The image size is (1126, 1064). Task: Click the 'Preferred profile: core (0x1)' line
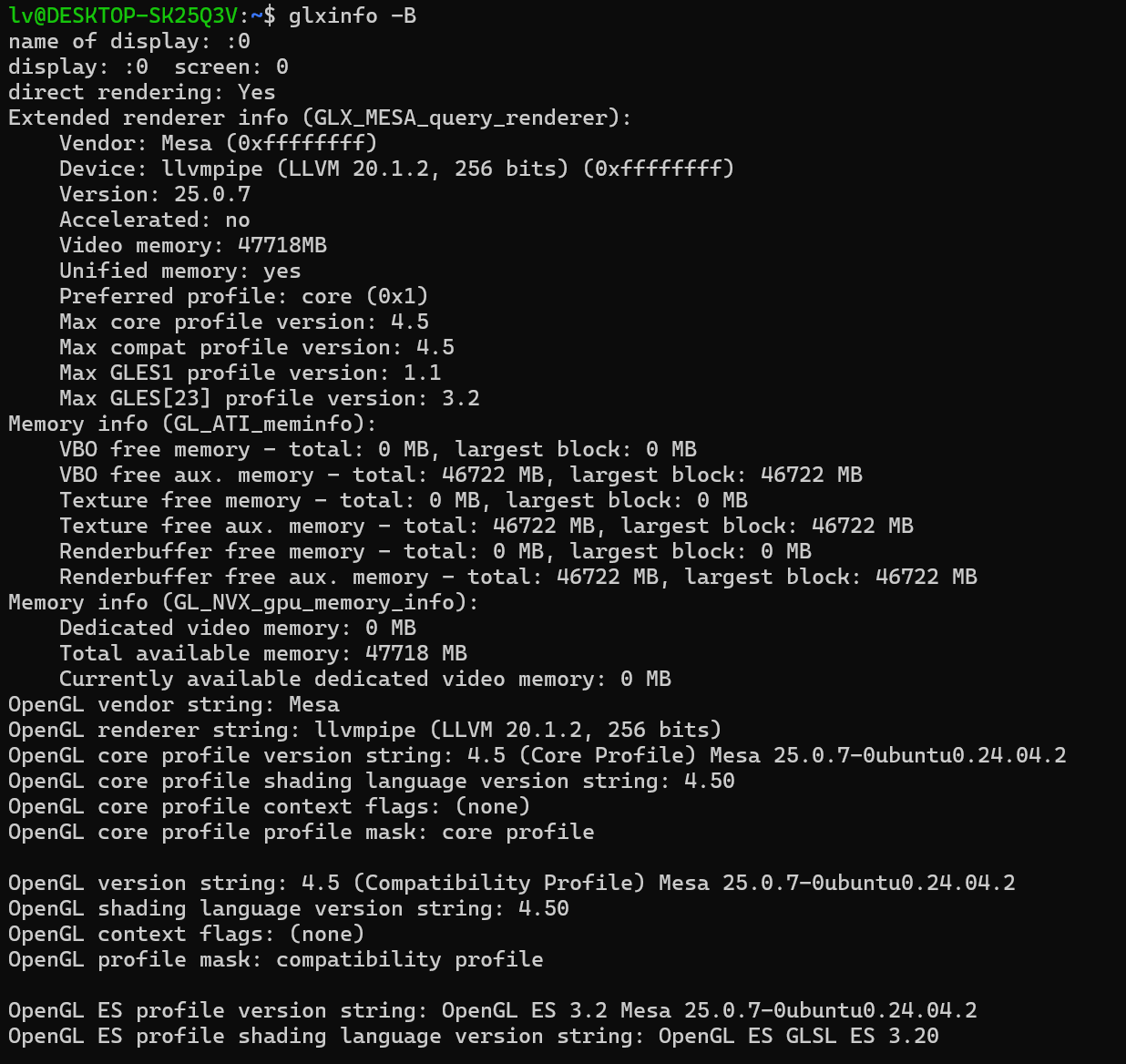click(x=243, y=296)
